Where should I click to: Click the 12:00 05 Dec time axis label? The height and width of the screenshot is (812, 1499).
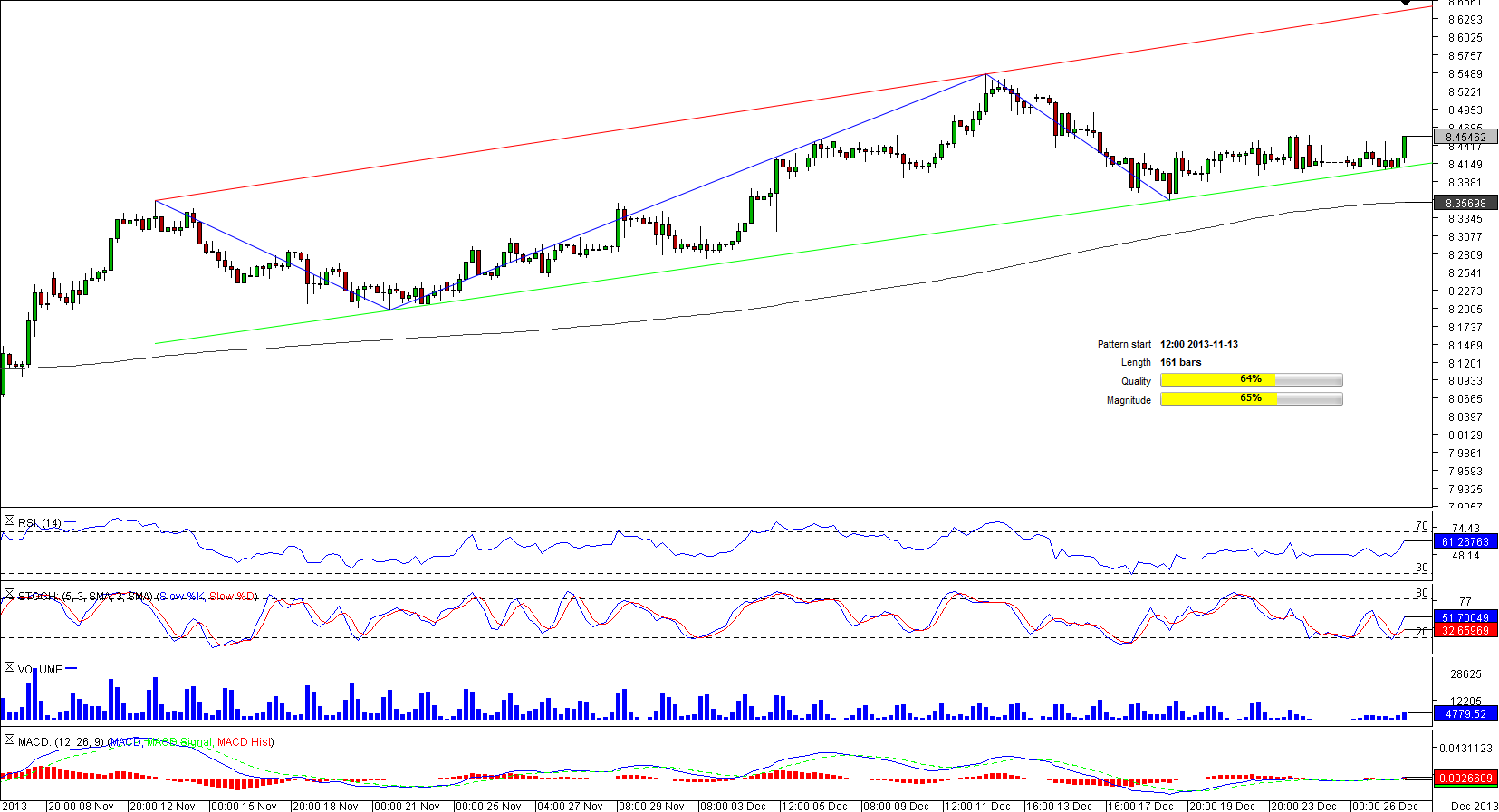coord(813,806)
